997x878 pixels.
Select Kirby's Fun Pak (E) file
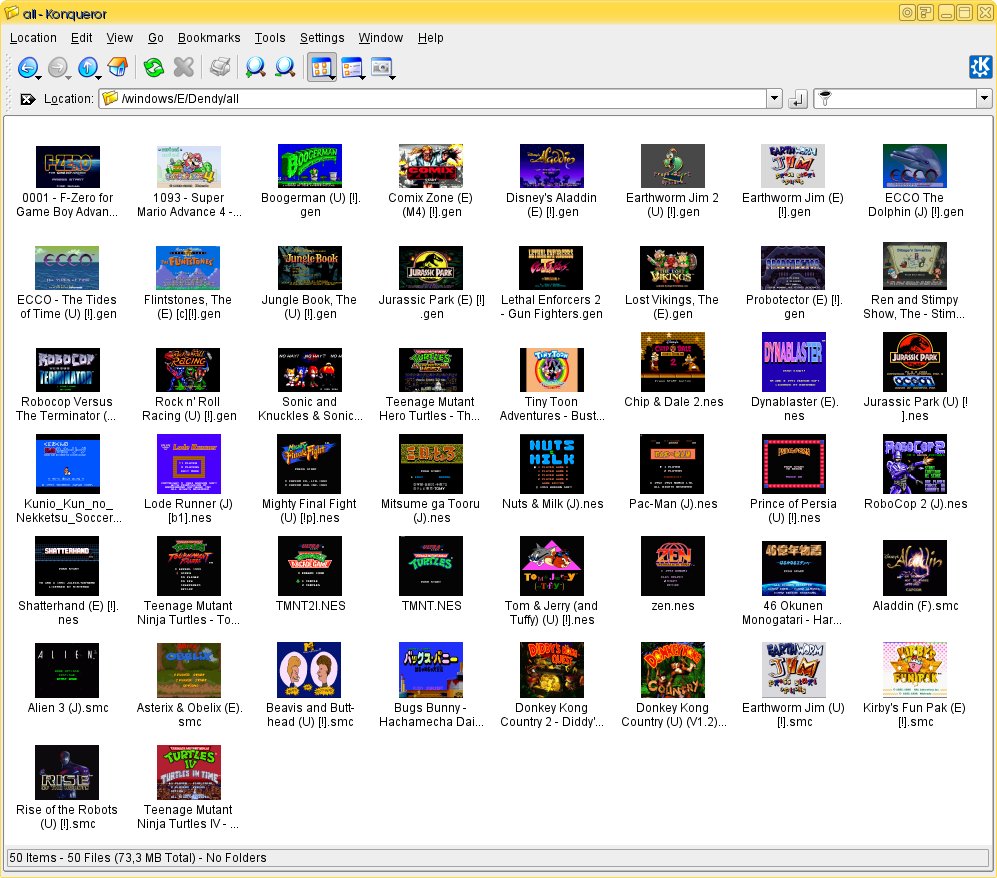point(914,685)
